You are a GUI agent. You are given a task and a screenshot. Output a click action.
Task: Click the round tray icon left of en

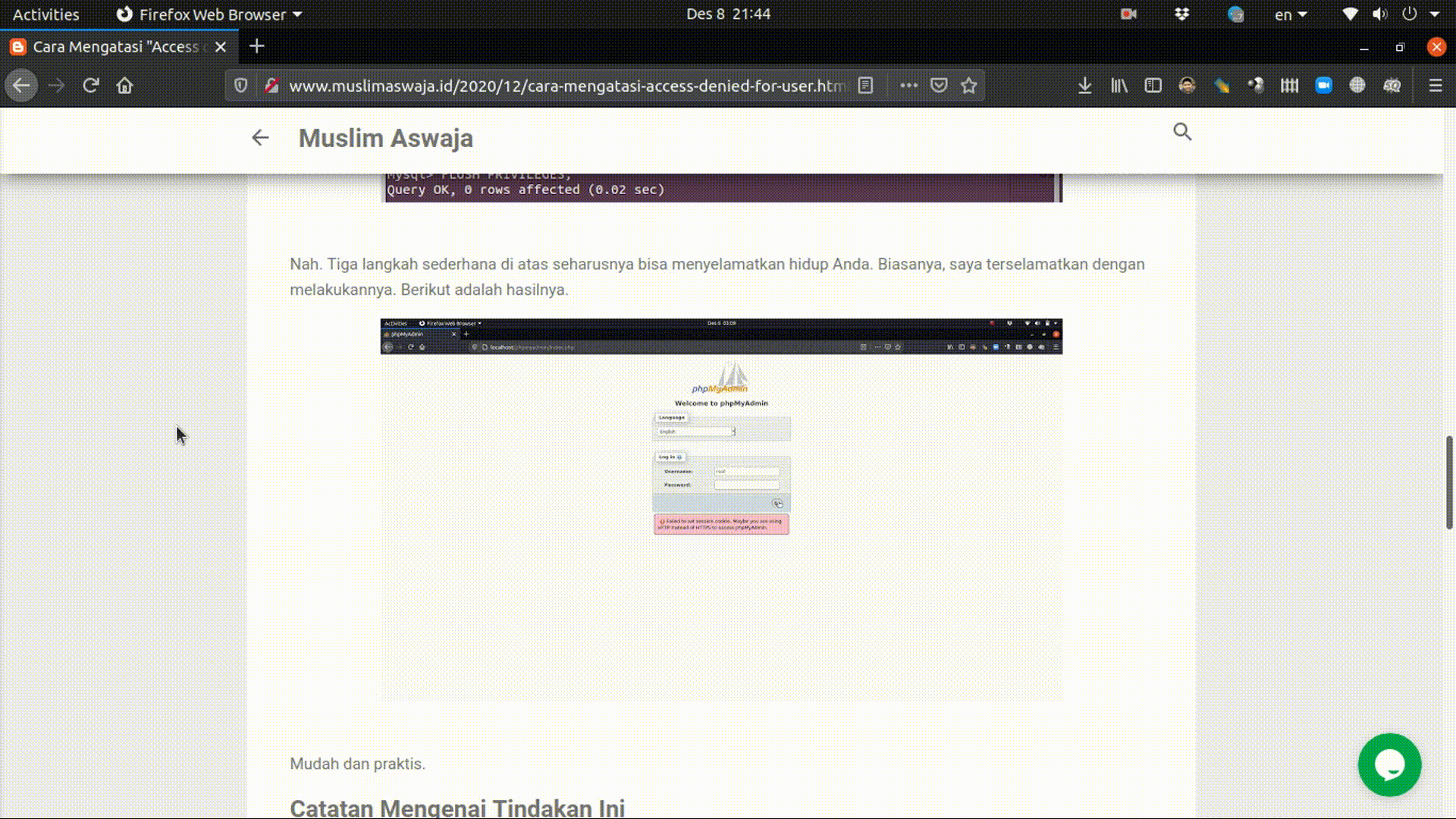(x=1235, y=14)
